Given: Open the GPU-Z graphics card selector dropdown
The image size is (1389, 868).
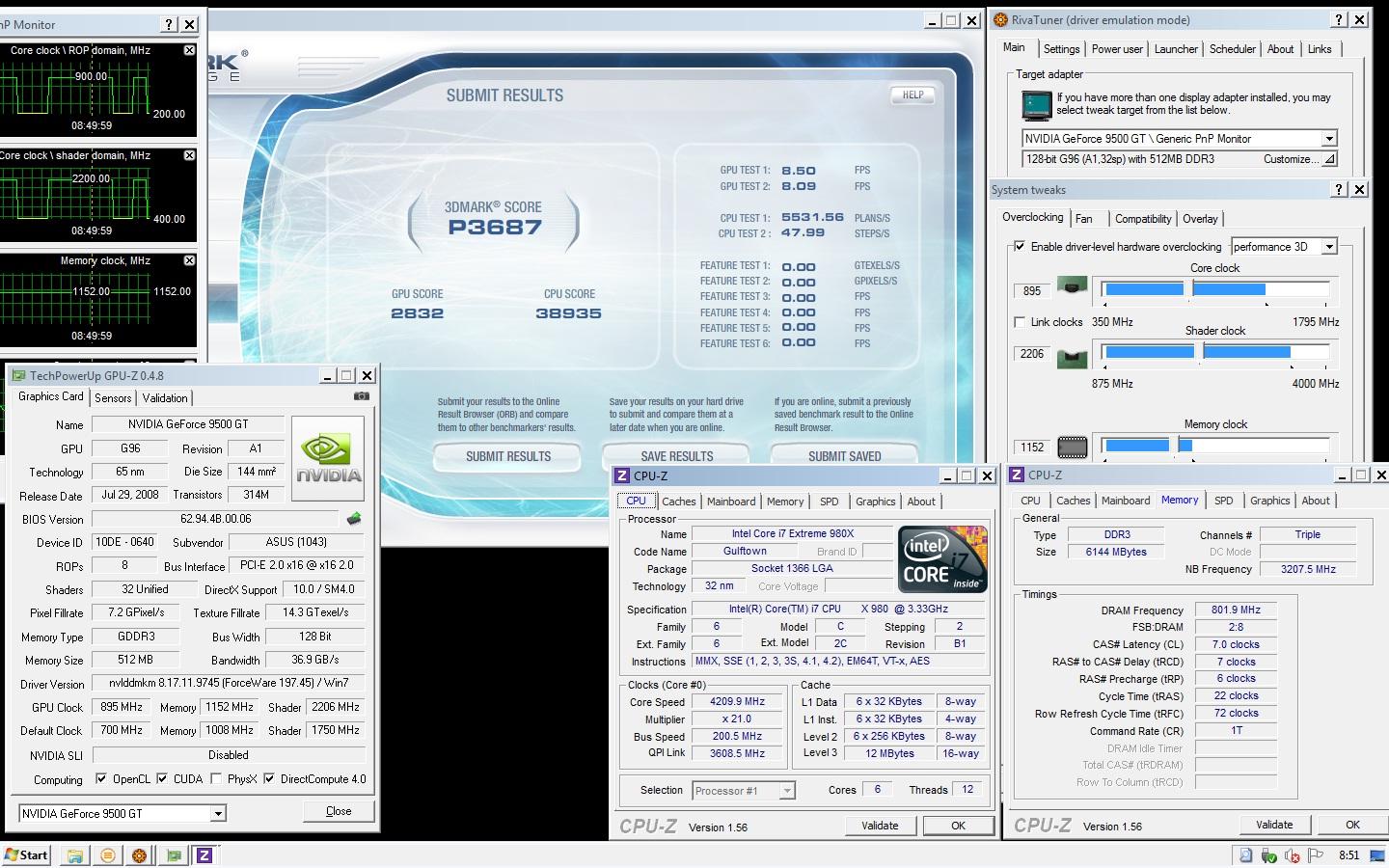Looking at the screenshot, I should 218,814.
